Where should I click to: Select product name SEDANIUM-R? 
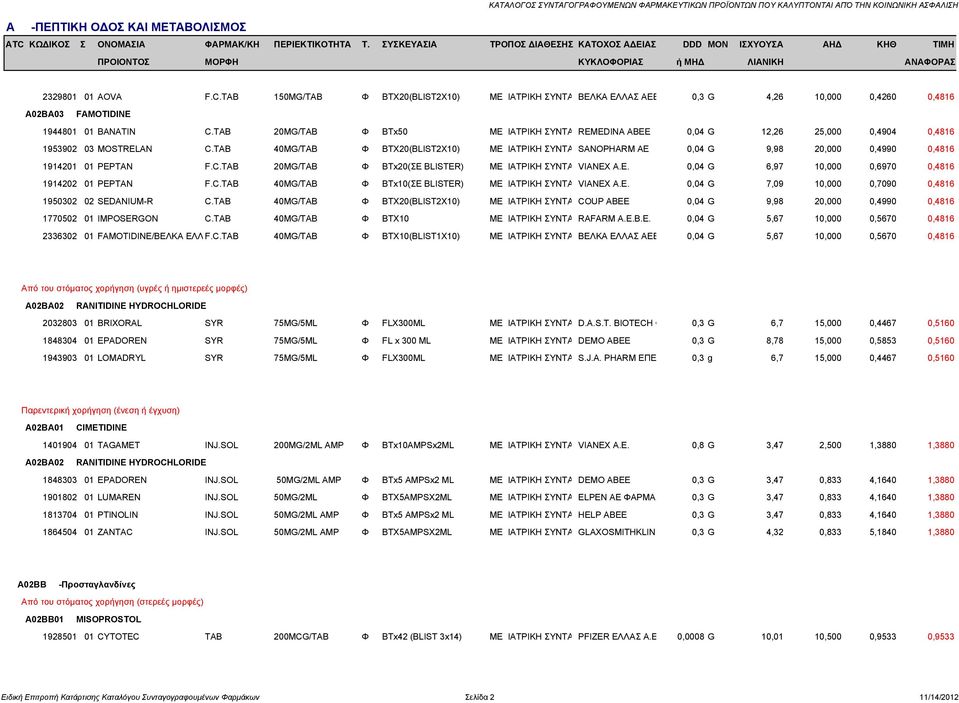(125, 201)
